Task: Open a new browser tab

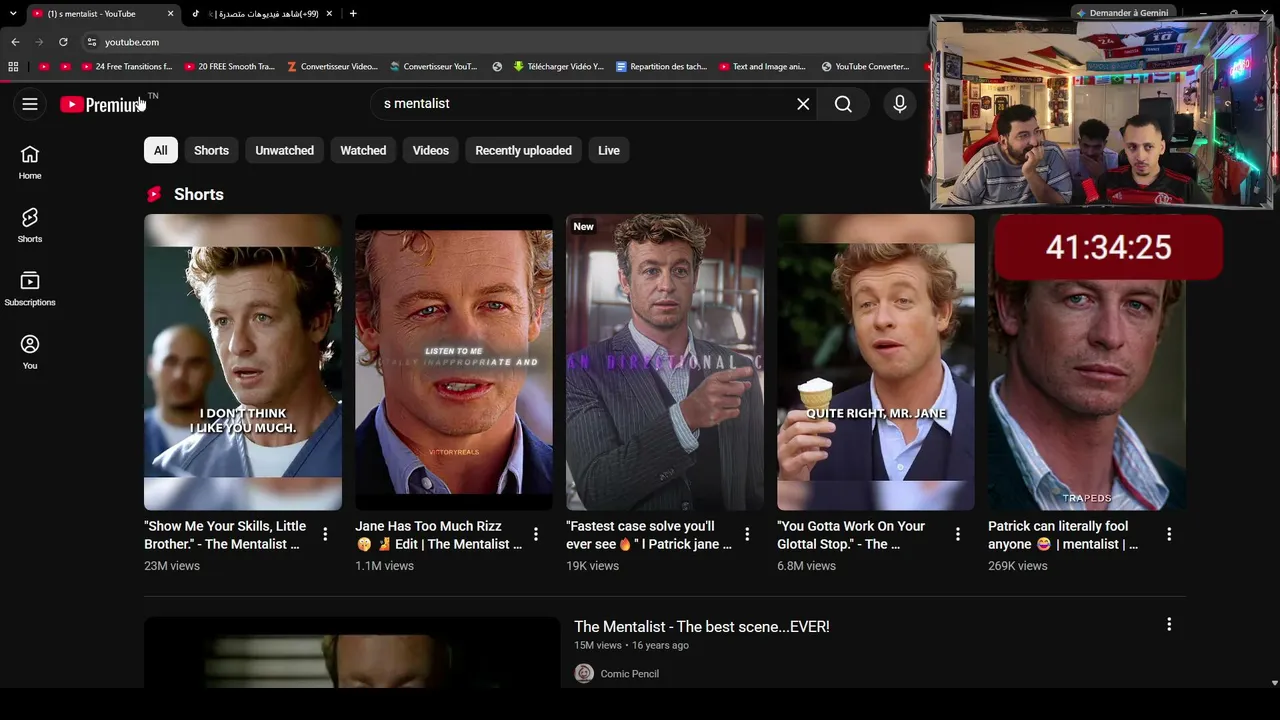Action: click(x=353, y=14)
